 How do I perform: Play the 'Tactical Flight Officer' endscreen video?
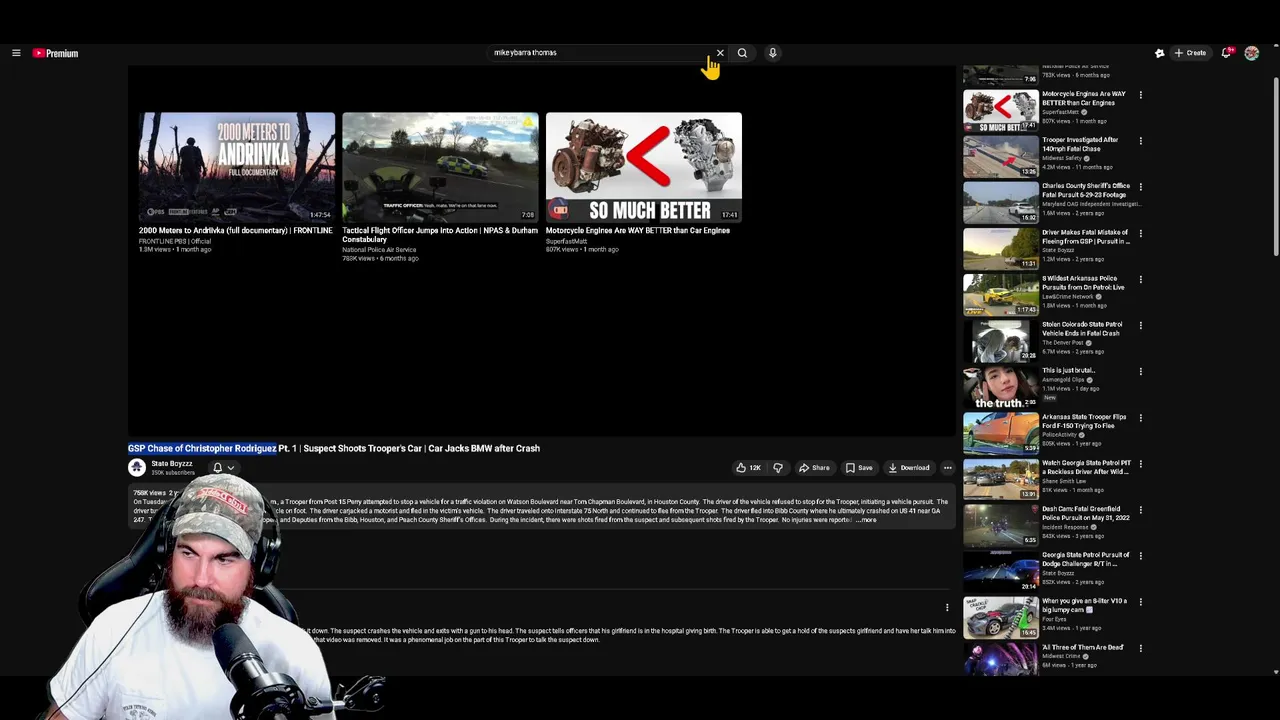point(440,166)
